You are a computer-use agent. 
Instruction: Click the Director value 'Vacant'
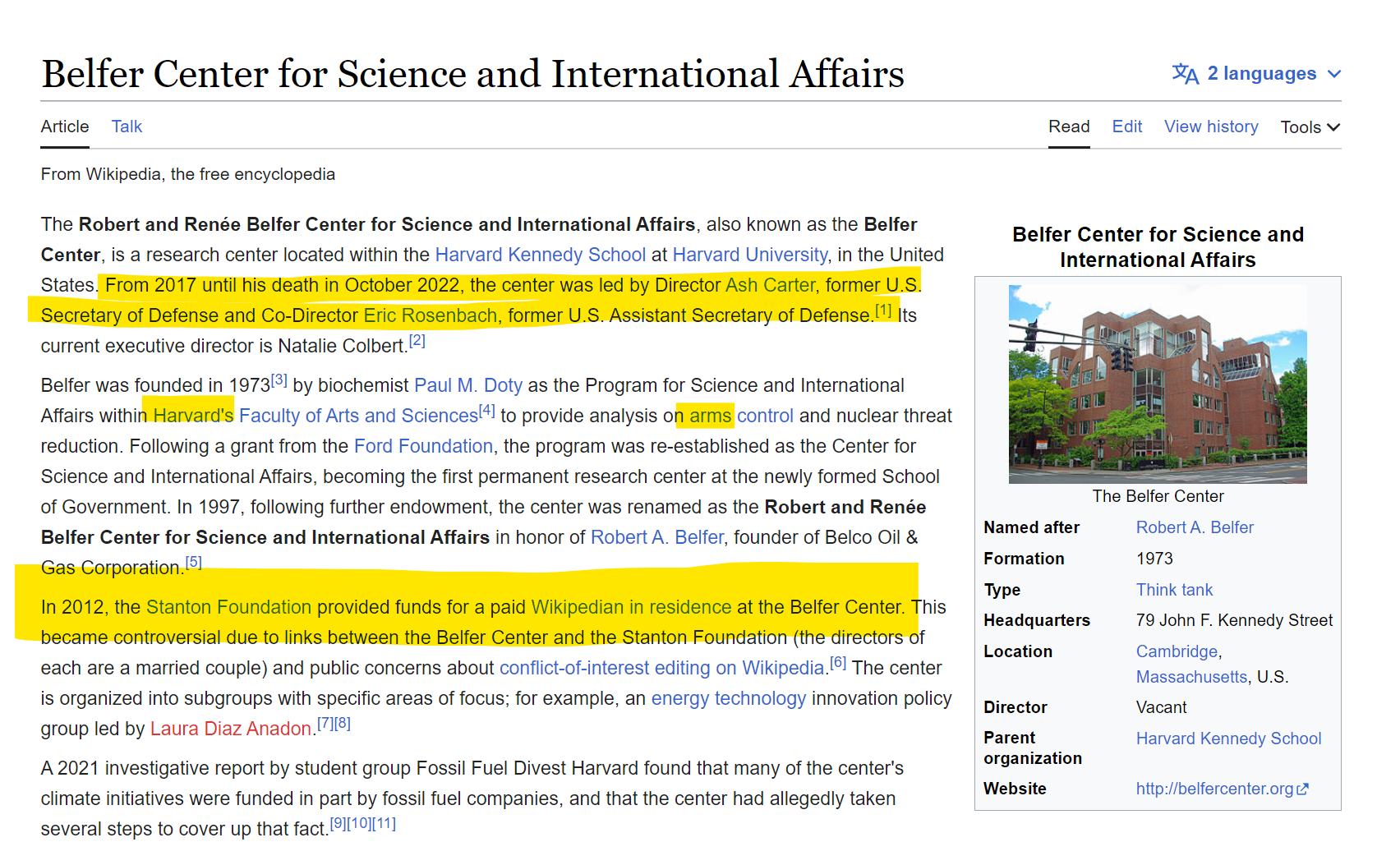pos(1161,707)
